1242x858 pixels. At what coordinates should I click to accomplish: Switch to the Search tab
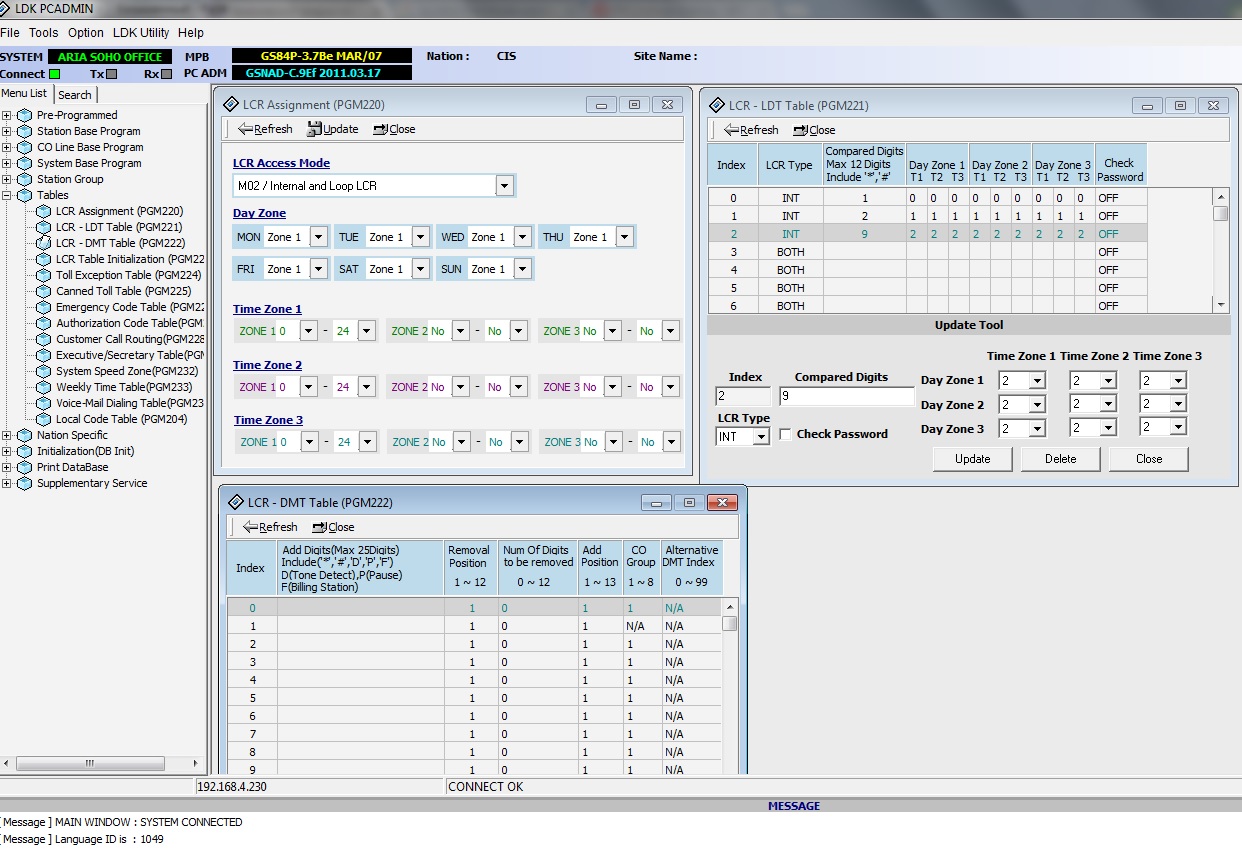(x=75, y=95)
